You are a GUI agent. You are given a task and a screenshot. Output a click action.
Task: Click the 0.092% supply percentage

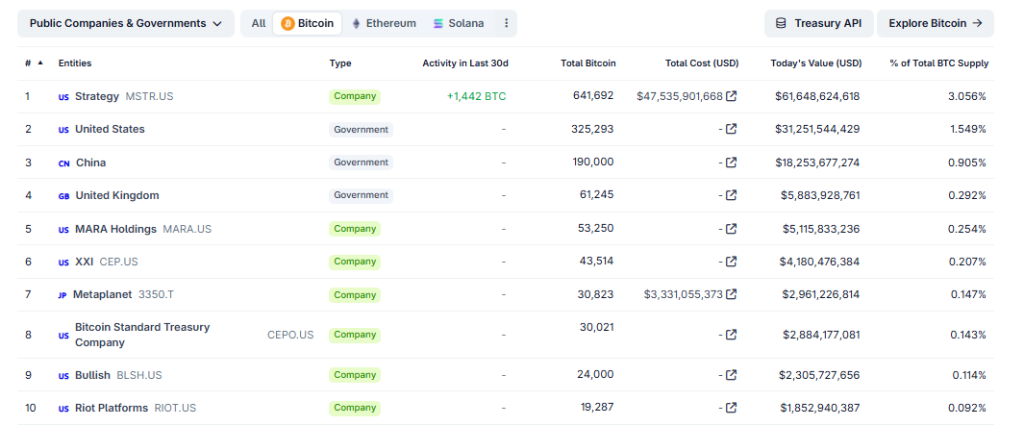[x=967, y=408]
